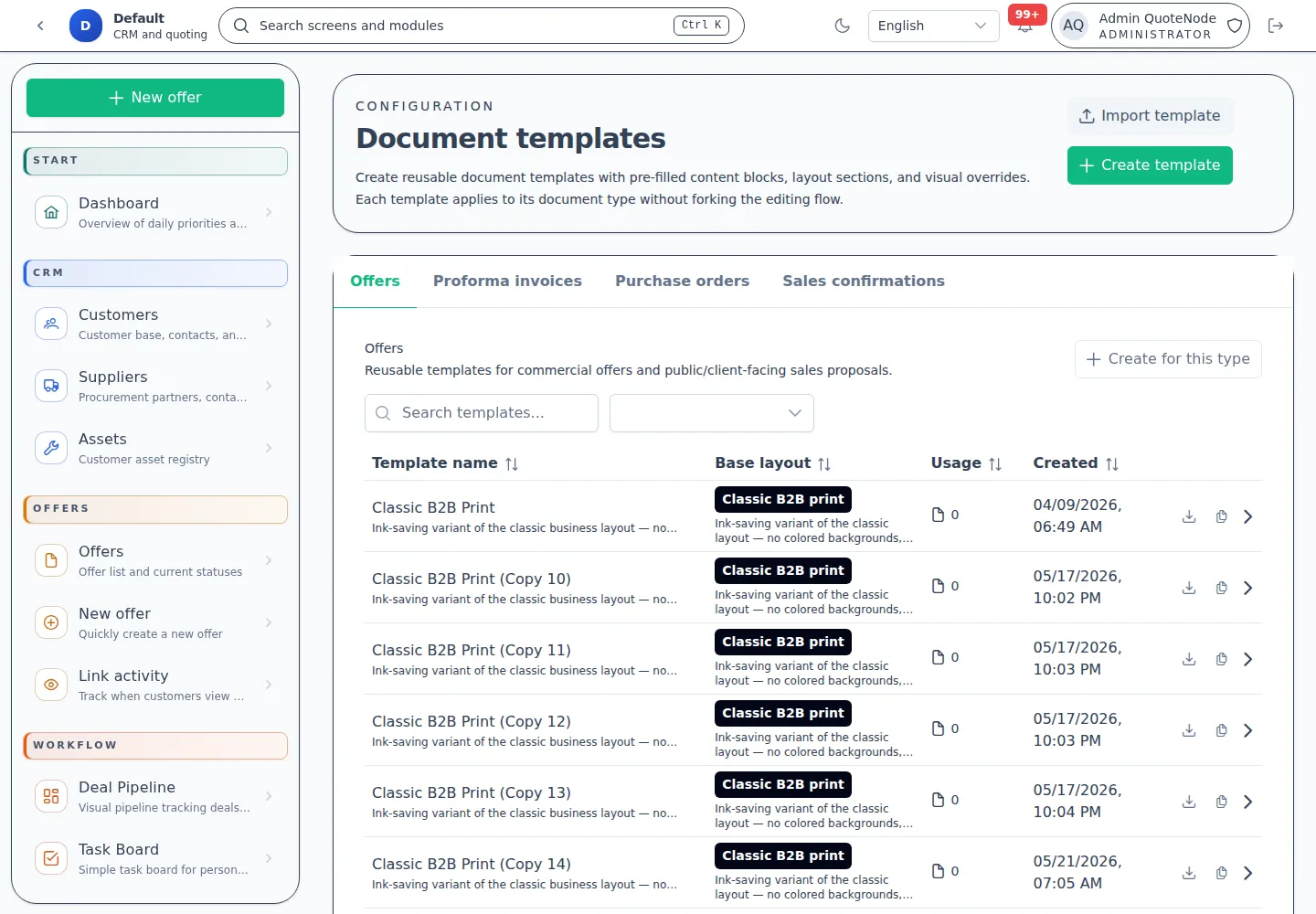Click layout badge in Copy 12 row
The height and width of the screenshot is (914, 1316).
tap(783, 713)
